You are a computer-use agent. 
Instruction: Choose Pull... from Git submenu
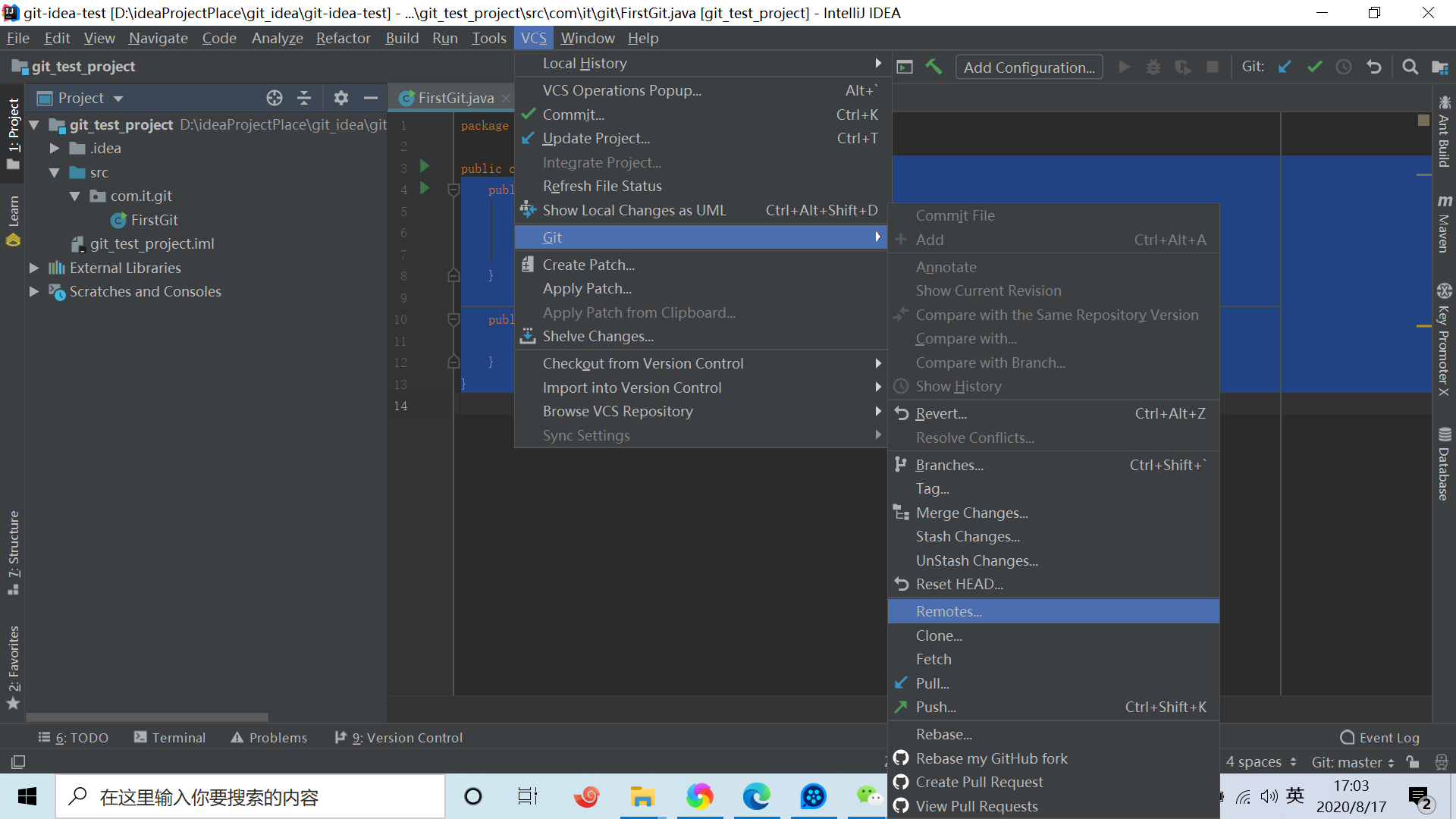[1053, 683]
